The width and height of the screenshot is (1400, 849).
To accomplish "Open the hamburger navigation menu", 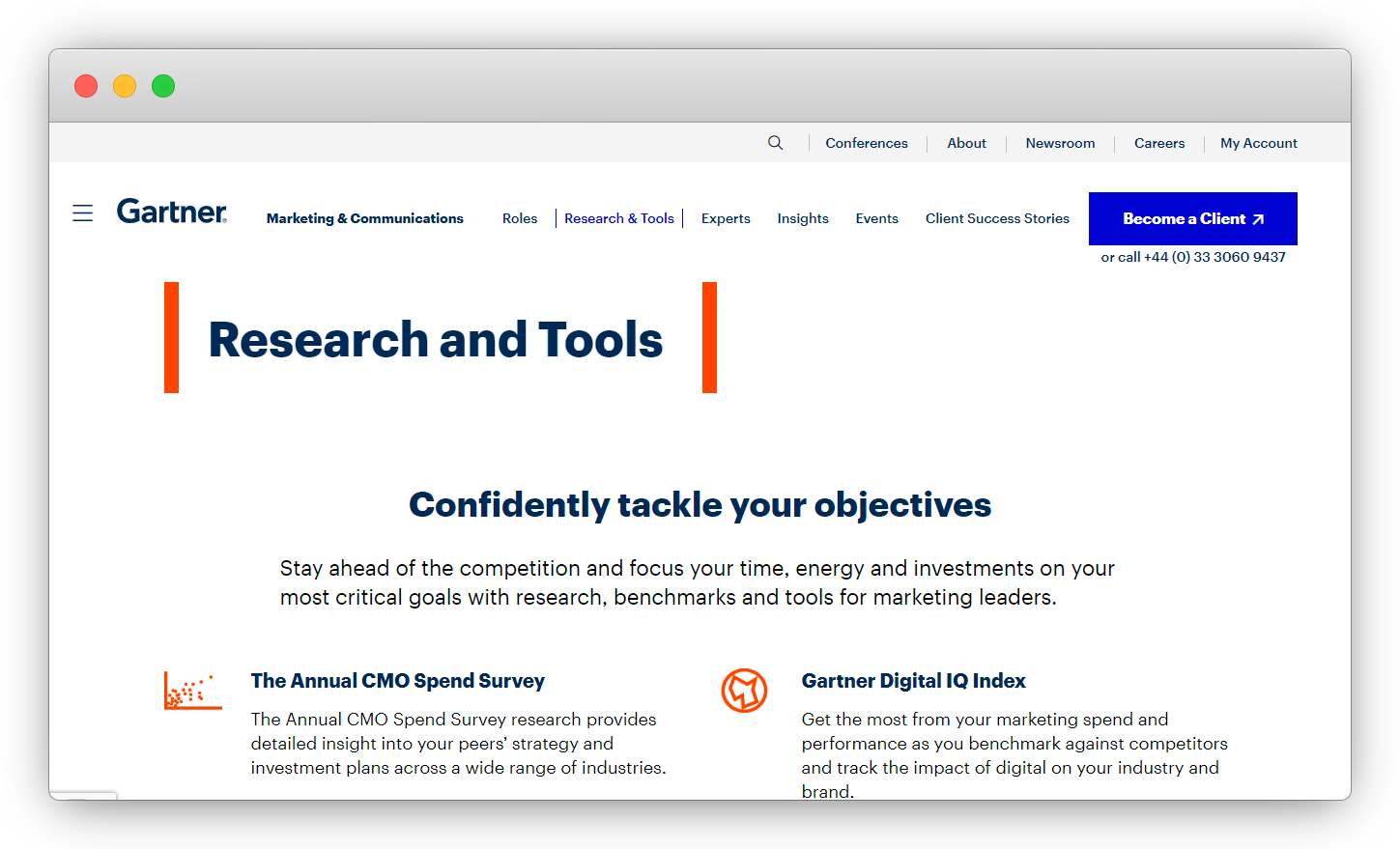I will 82,212.
